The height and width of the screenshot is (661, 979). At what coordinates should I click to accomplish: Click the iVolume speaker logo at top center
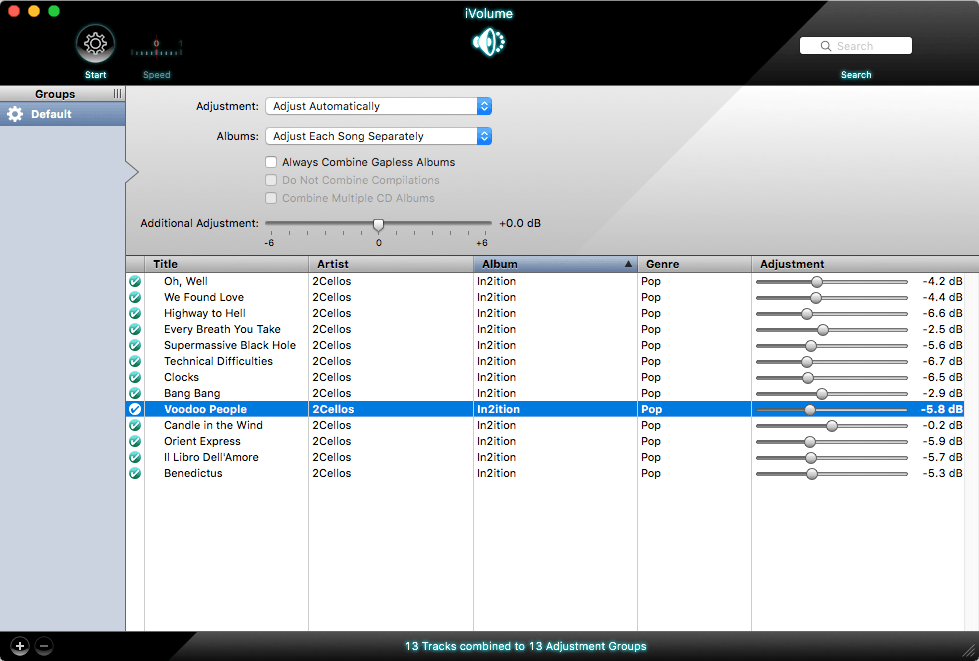488,44
